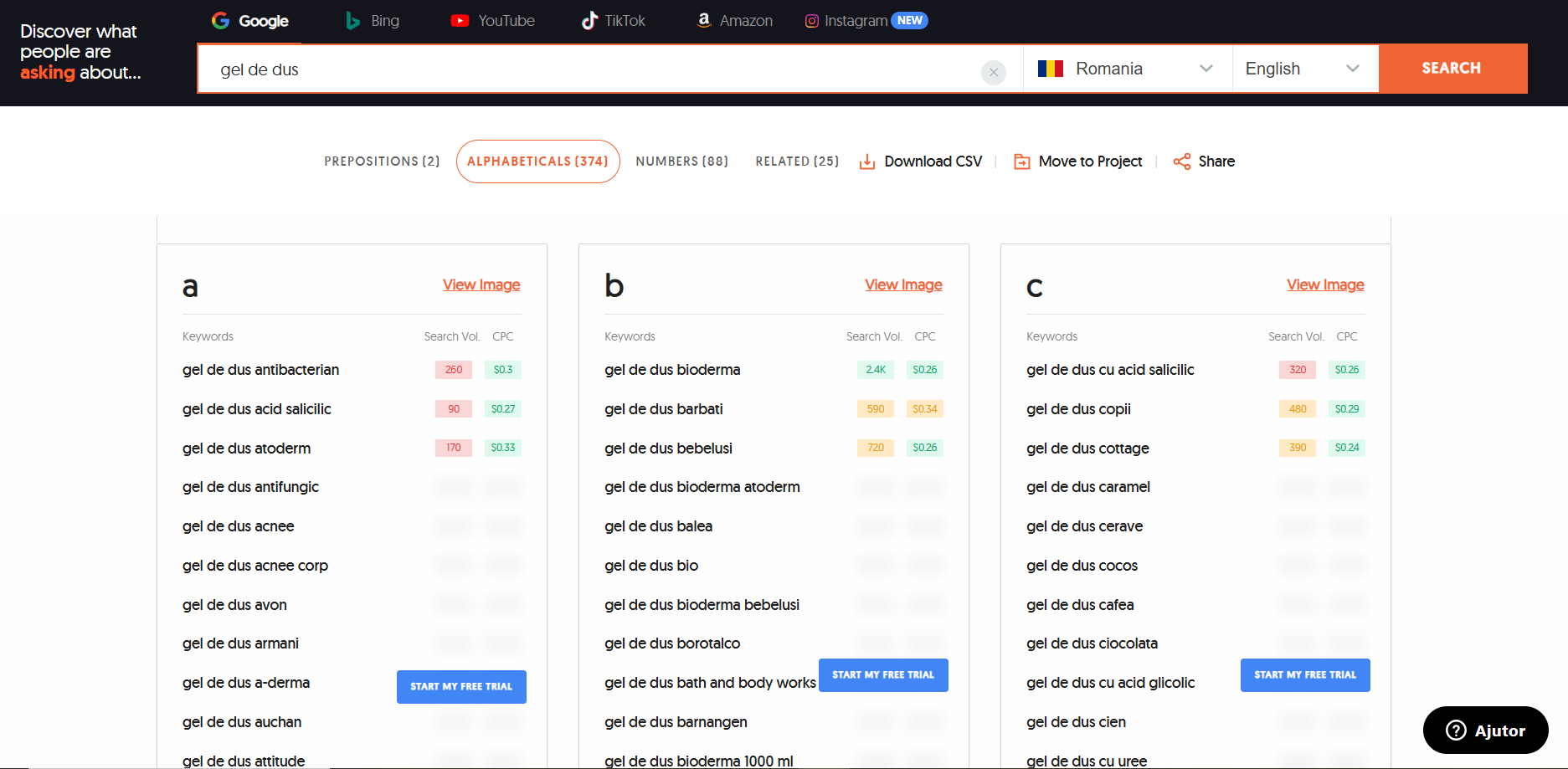Switch to the Bing tab
Screen dimensions: 1568x769
373,21
